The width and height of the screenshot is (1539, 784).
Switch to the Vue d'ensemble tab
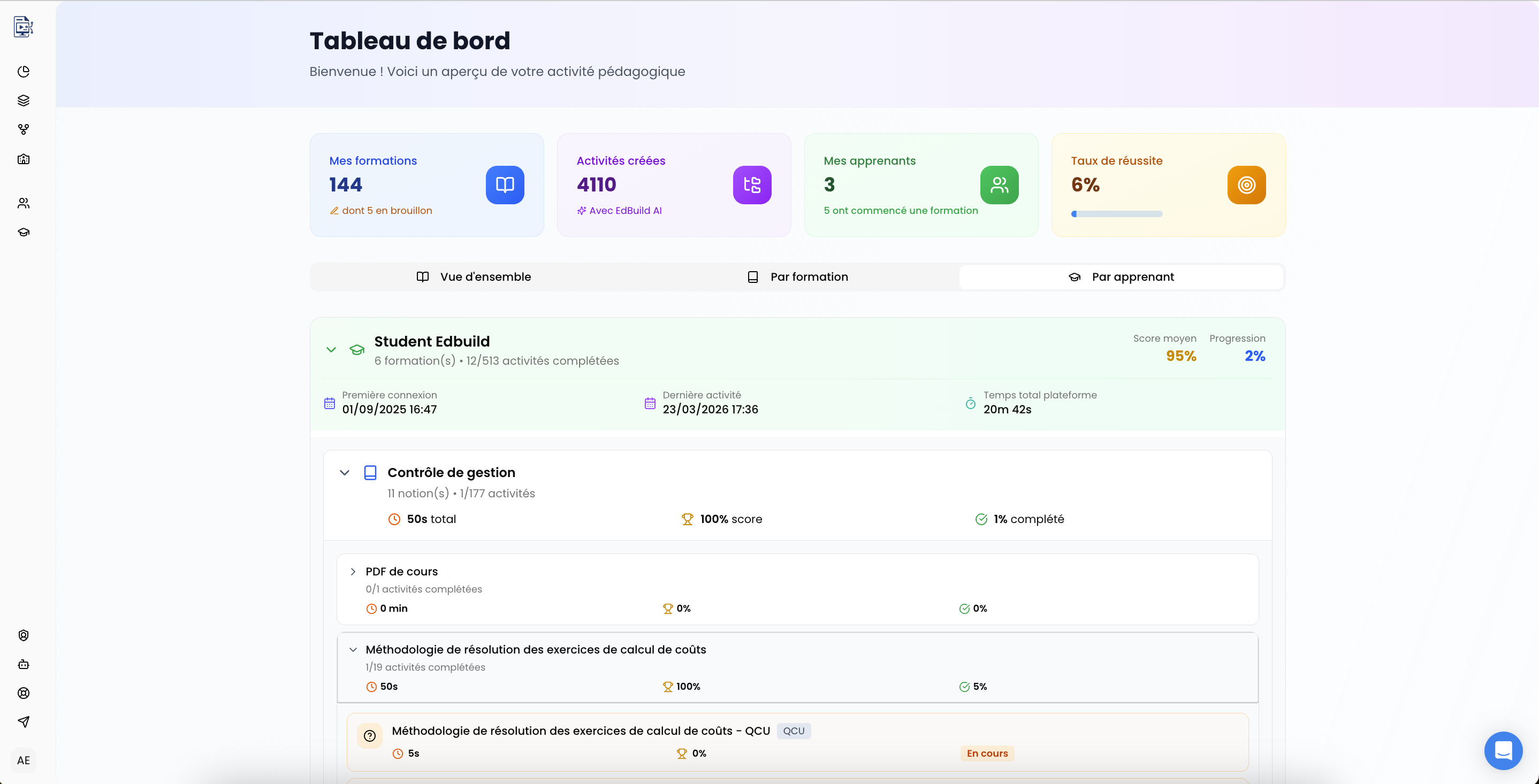click(x=473, y=277)
